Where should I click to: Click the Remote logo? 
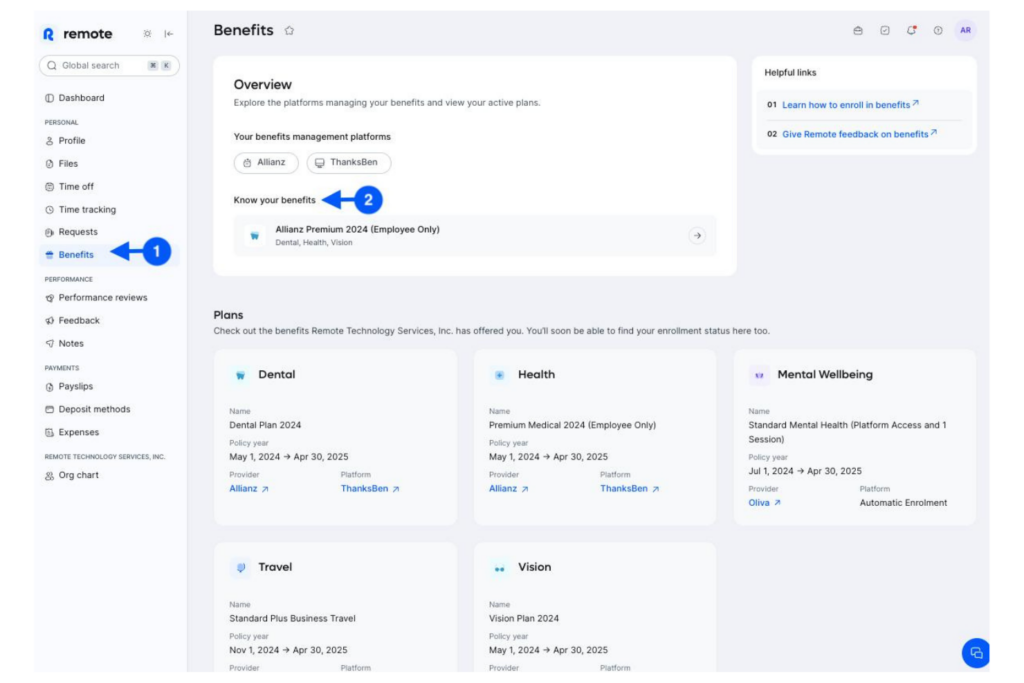[77, 34]
